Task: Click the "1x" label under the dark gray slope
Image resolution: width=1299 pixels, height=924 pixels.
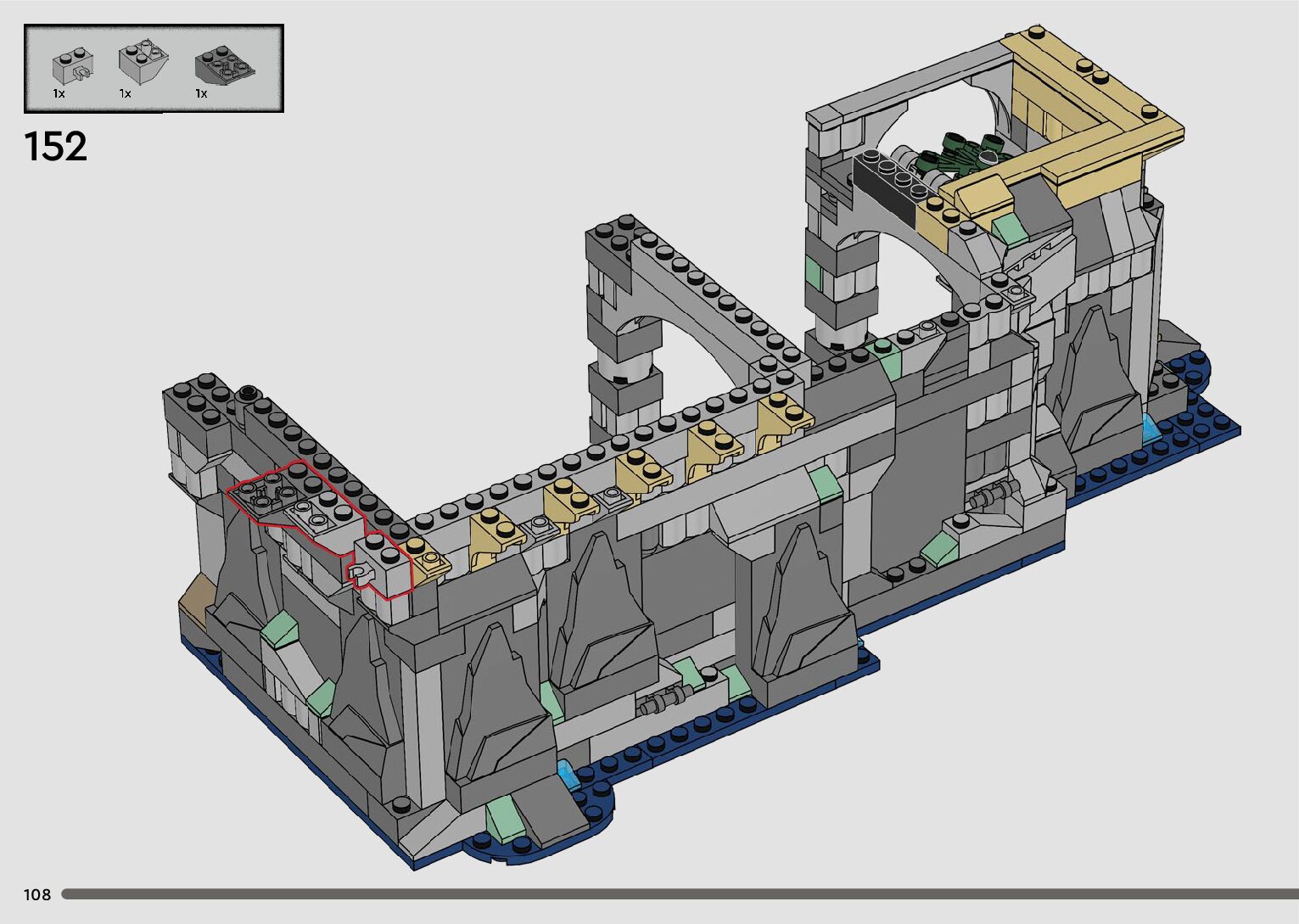Action: click(201, 94)
